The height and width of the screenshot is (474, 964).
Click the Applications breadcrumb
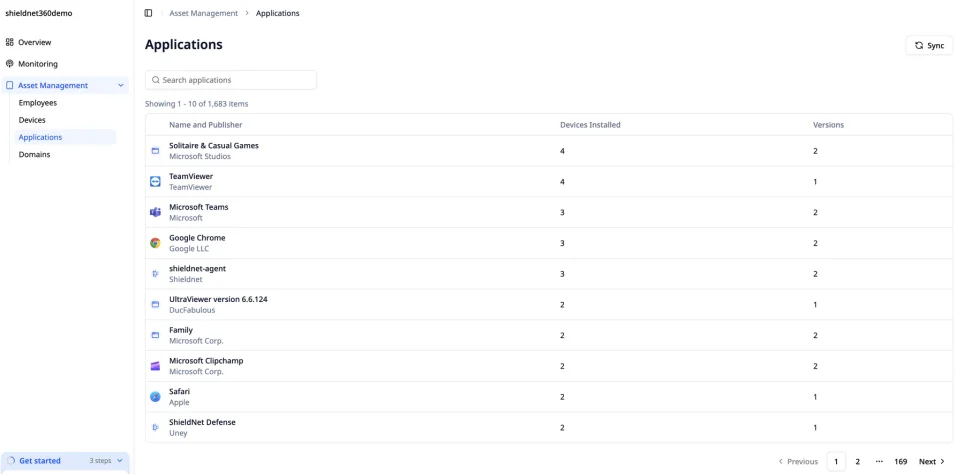[278, 13]
